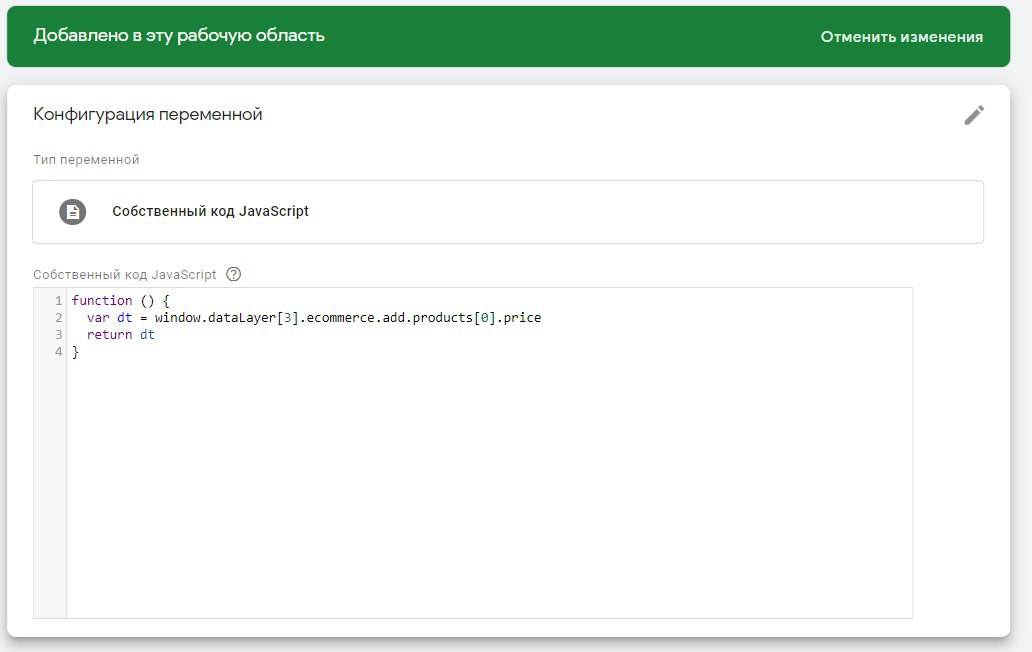Click the help question mark icon
1032x652 pixels.
click(234, 274)
